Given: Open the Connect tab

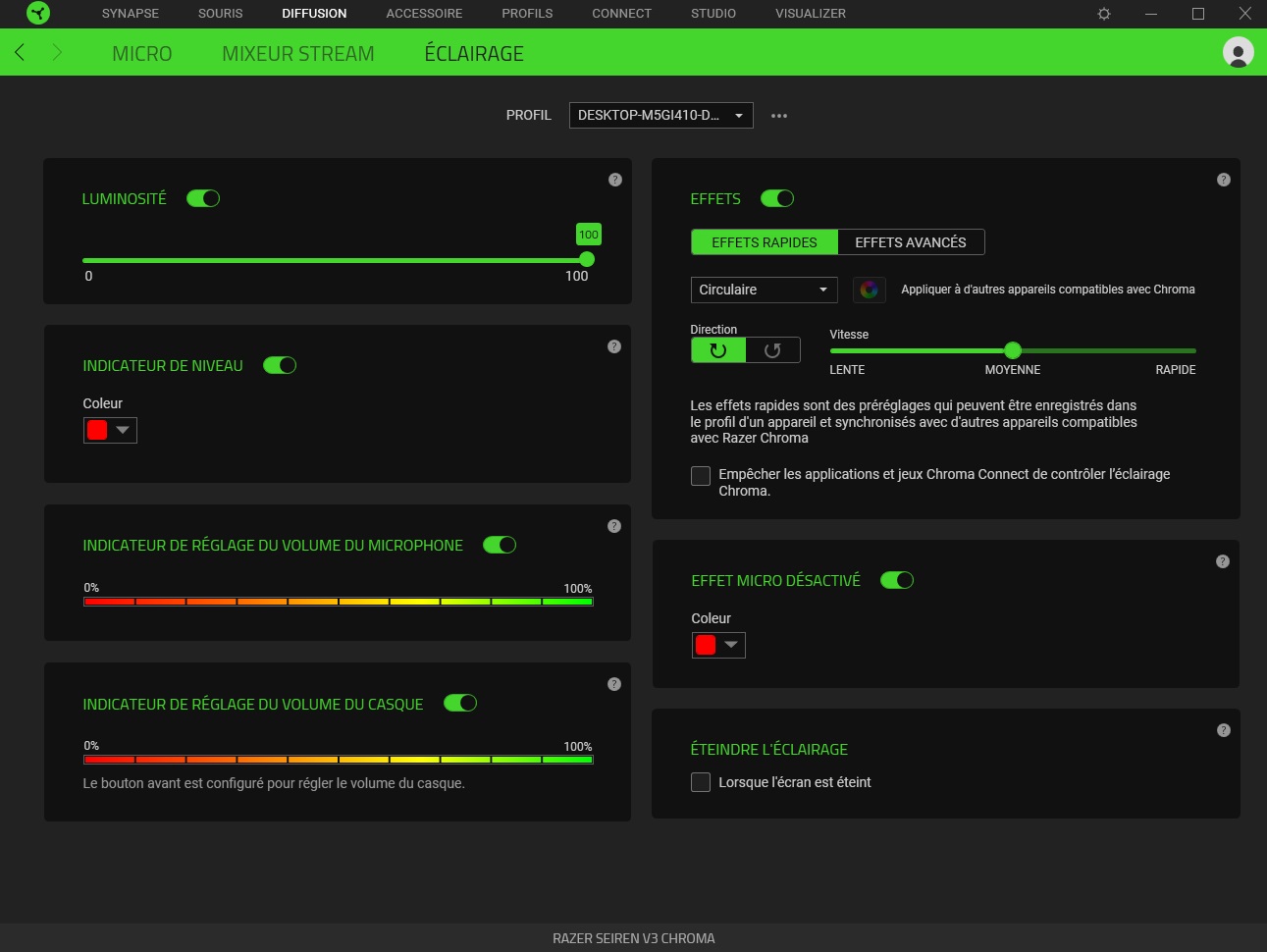Looking at the screenshot, I should pyautogui.click(x=621, y=14).
